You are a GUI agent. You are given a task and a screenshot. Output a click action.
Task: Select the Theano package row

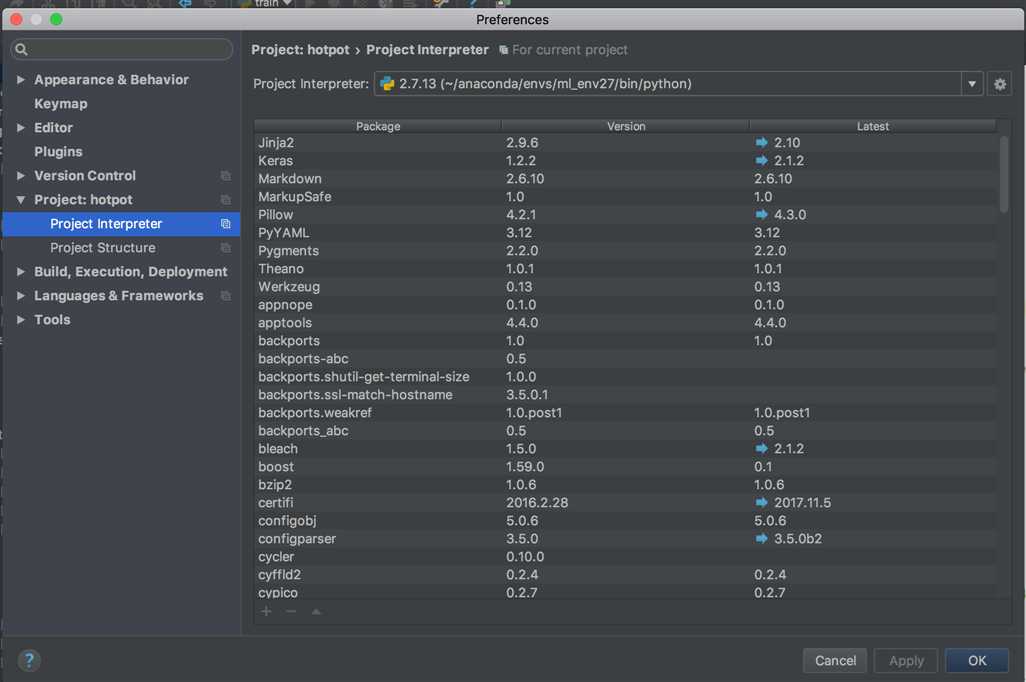[x=626, y=268]
